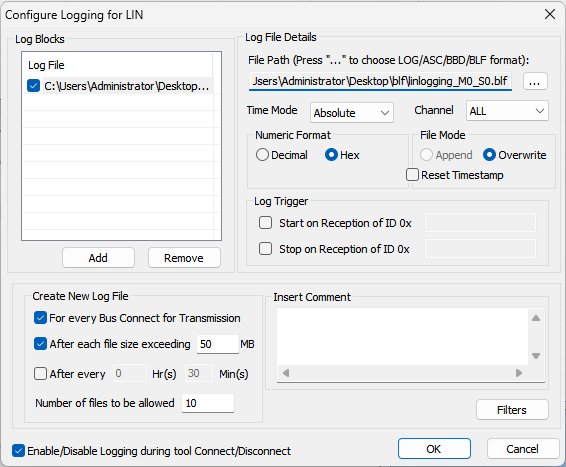Click the Remove log block button
The width and height of the screenshot is (566, 467).
(184, 258)
